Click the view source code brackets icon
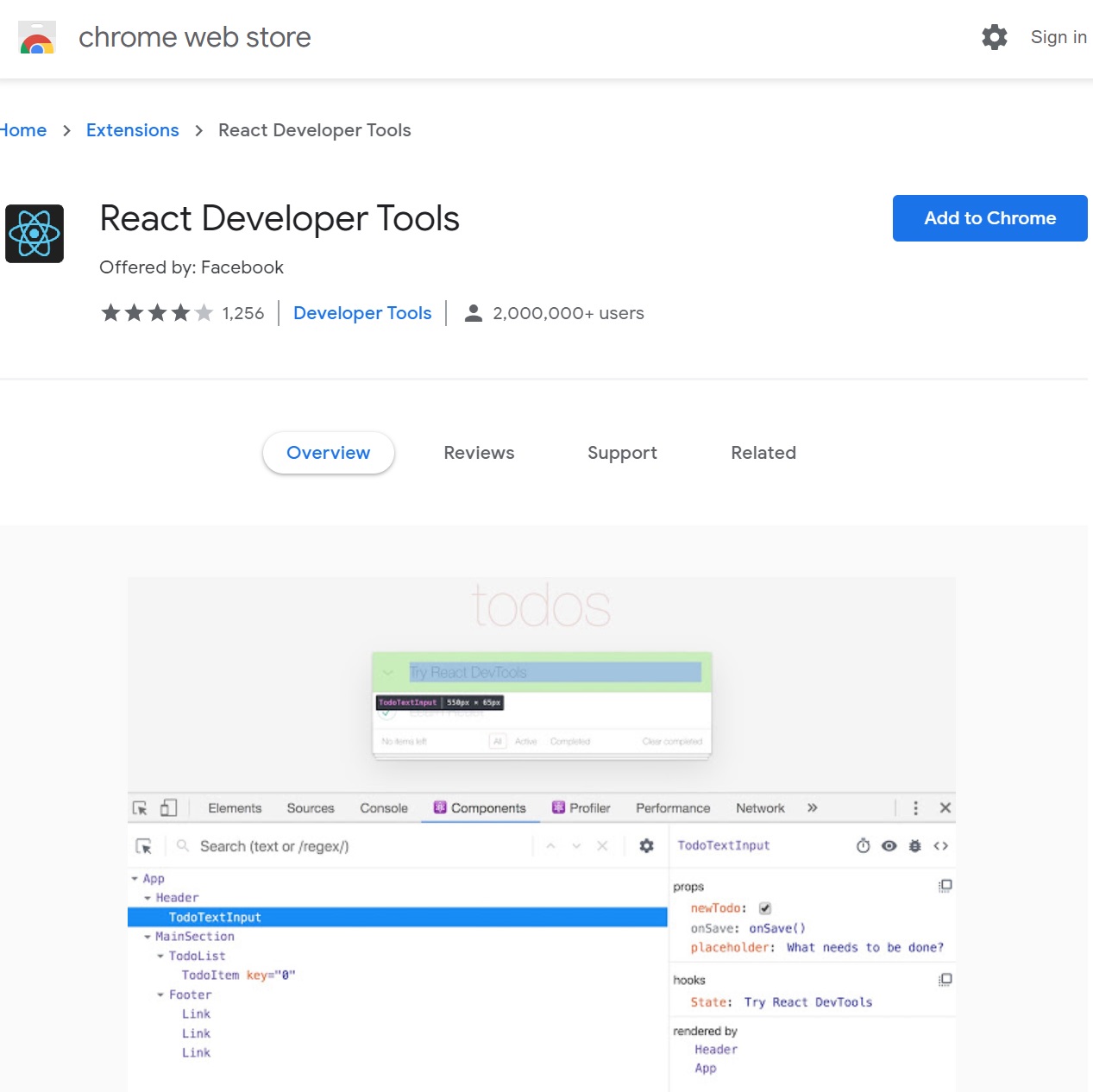Viewport: 1093px width, 1092px height. (941, 846)
